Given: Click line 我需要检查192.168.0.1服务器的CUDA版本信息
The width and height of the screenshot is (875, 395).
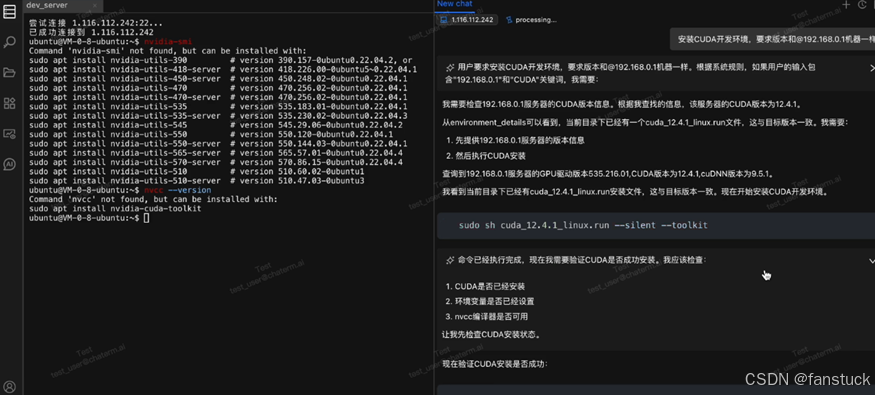Looking at the screenshot, I should (x=623, y=104).
